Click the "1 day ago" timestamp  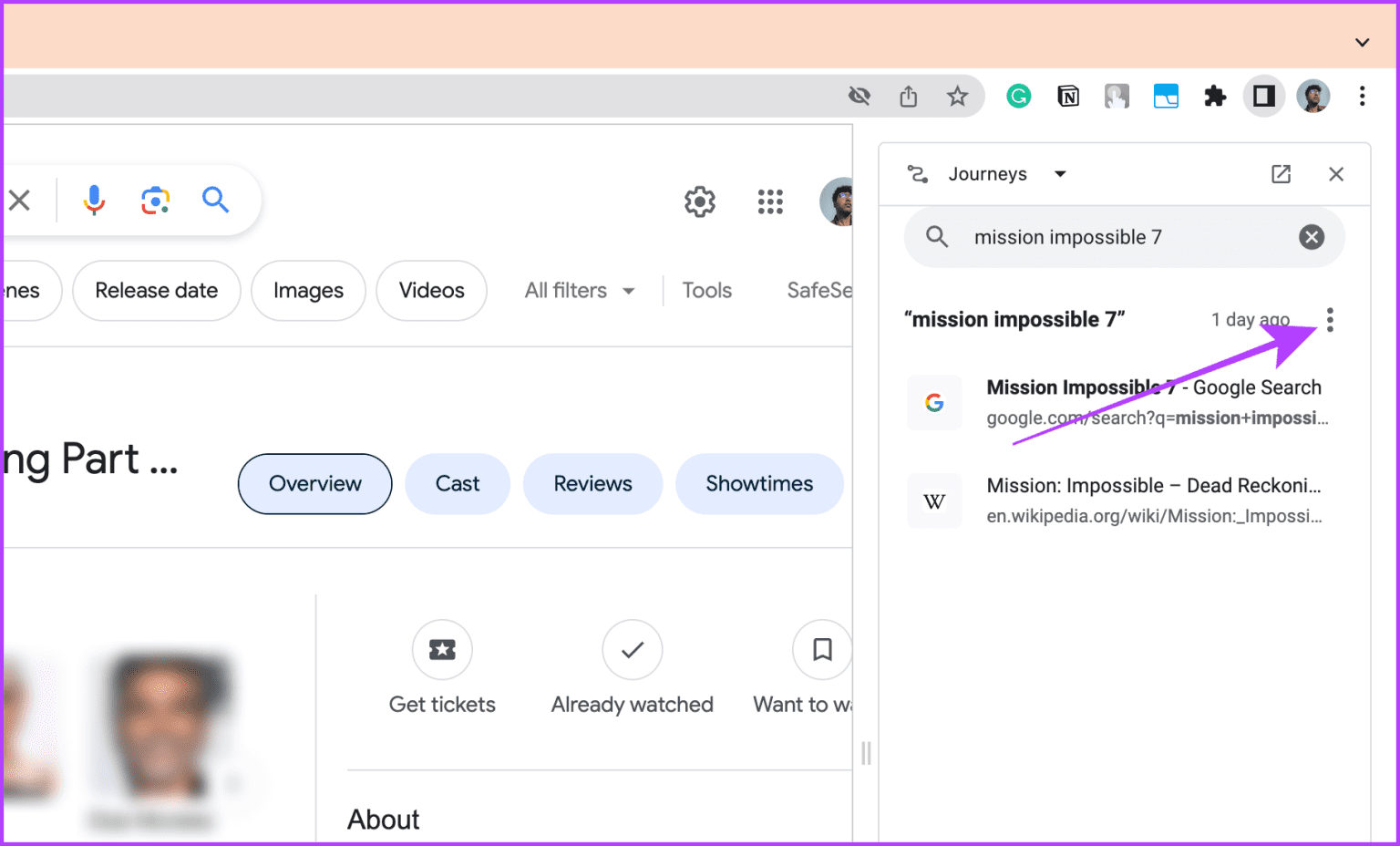point(1250,320)
